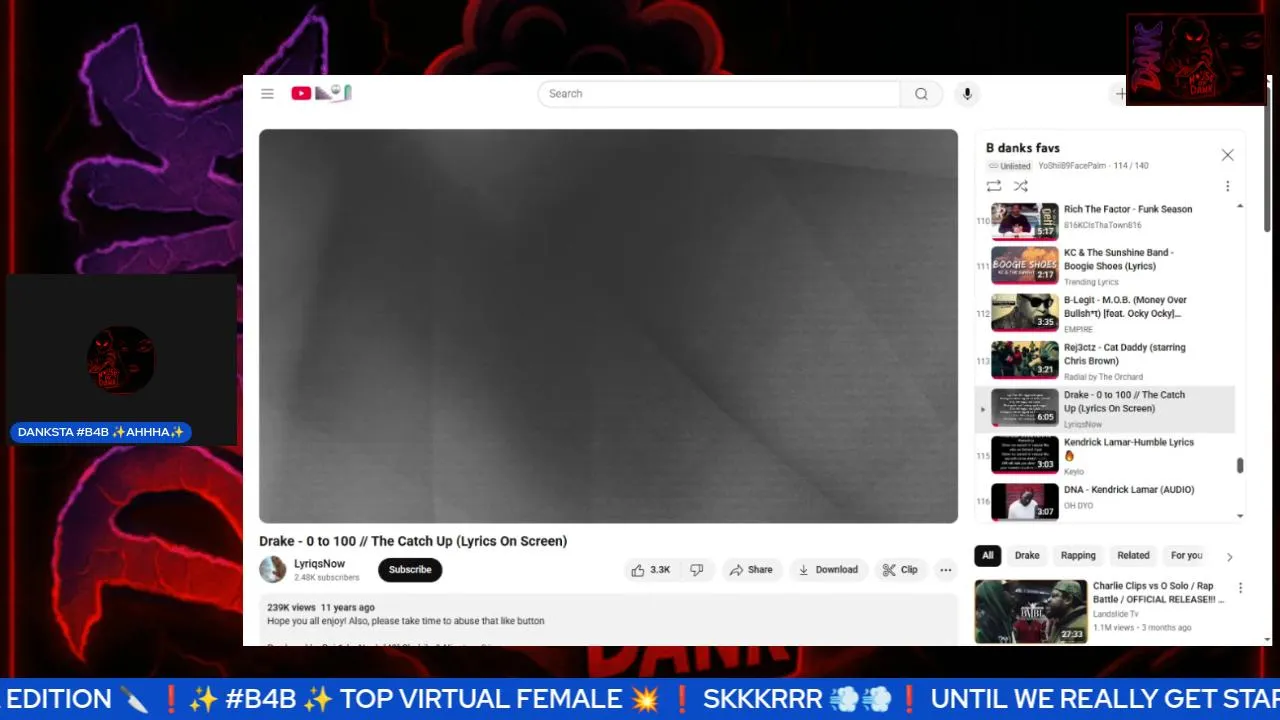
Task: Click Radial by The Orchard text
Action: pyautogui.click(x=1105, y=377)
